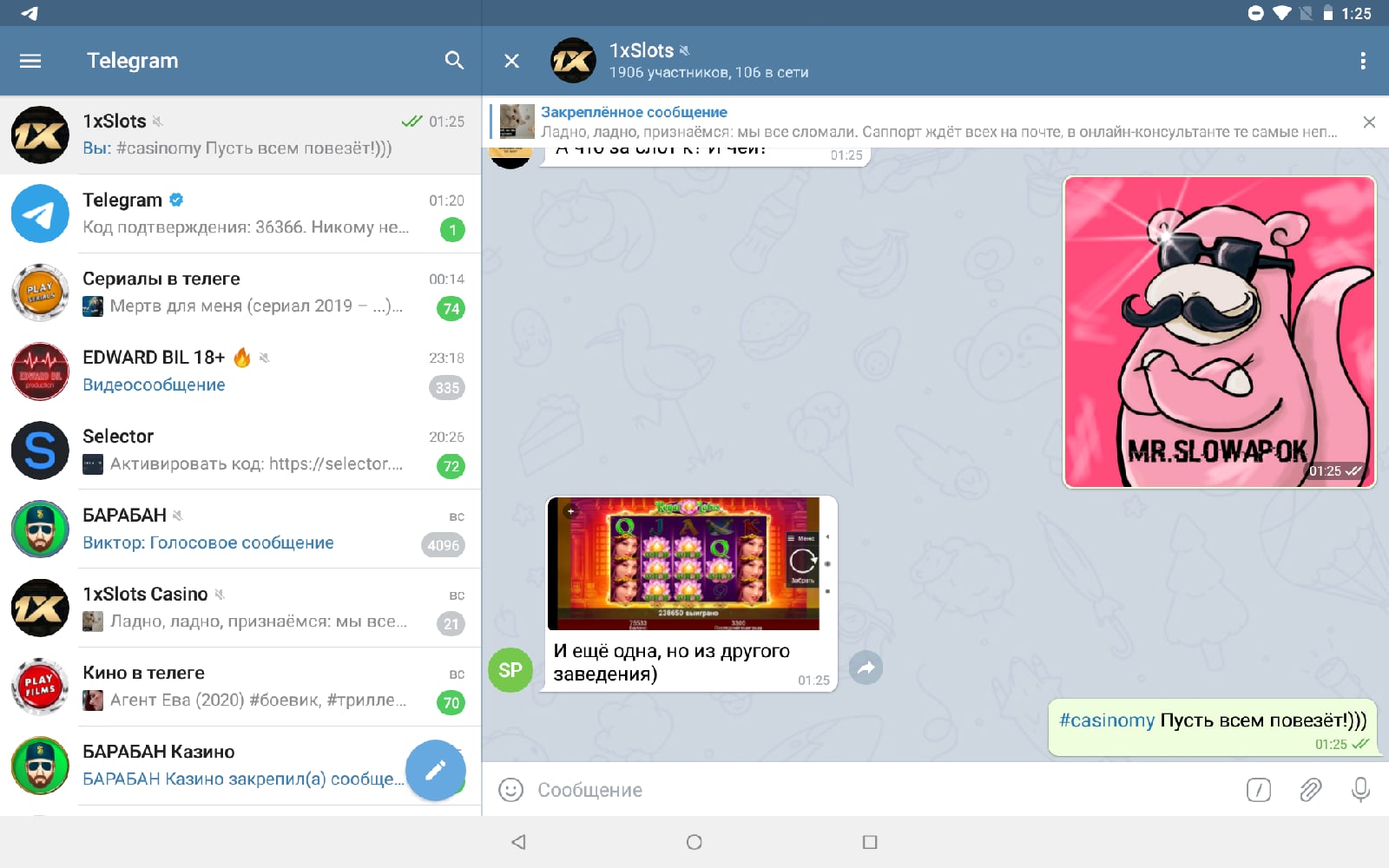The height and width of the screenshot is (868, 1389).
Task: Compose a new message with pencil button
Action: (x=436, y=770)
